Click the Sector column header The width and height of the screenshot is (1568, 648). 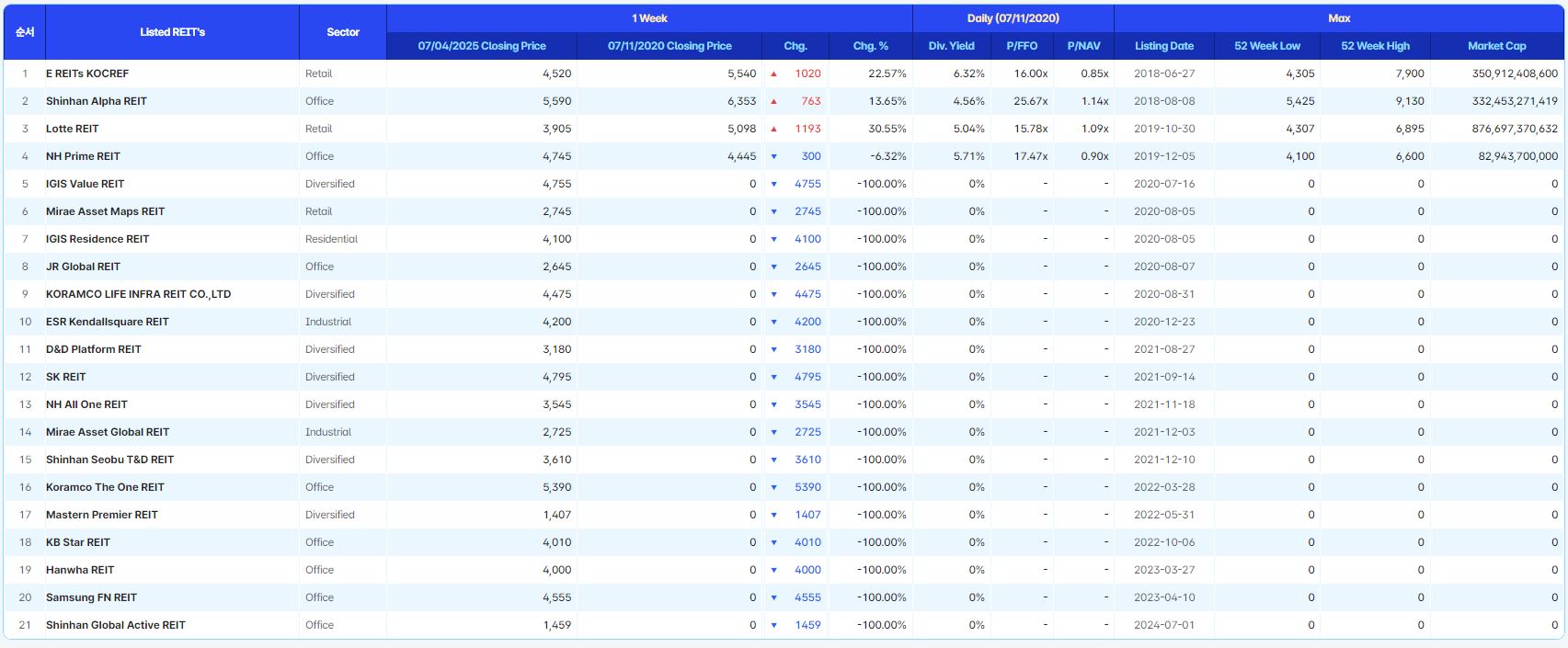pos(343,32)
